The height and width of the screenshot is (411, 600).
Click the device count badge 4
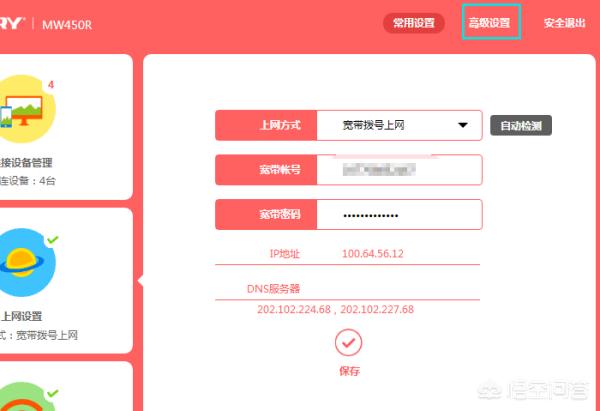coord(51,85)
